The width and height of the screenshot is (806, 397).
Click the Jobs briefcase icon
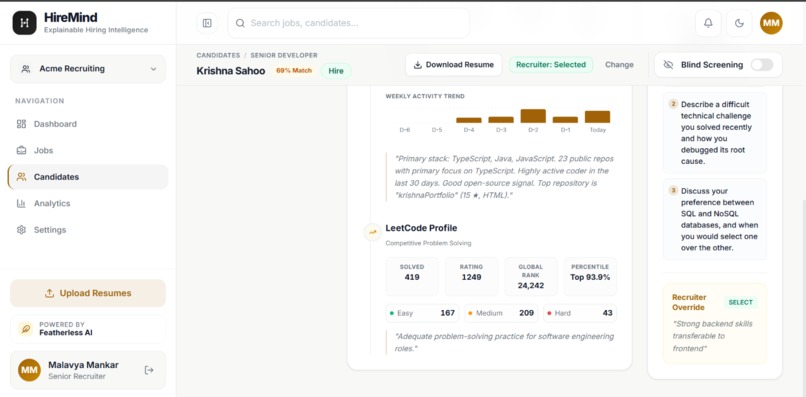tap(21, 150)
